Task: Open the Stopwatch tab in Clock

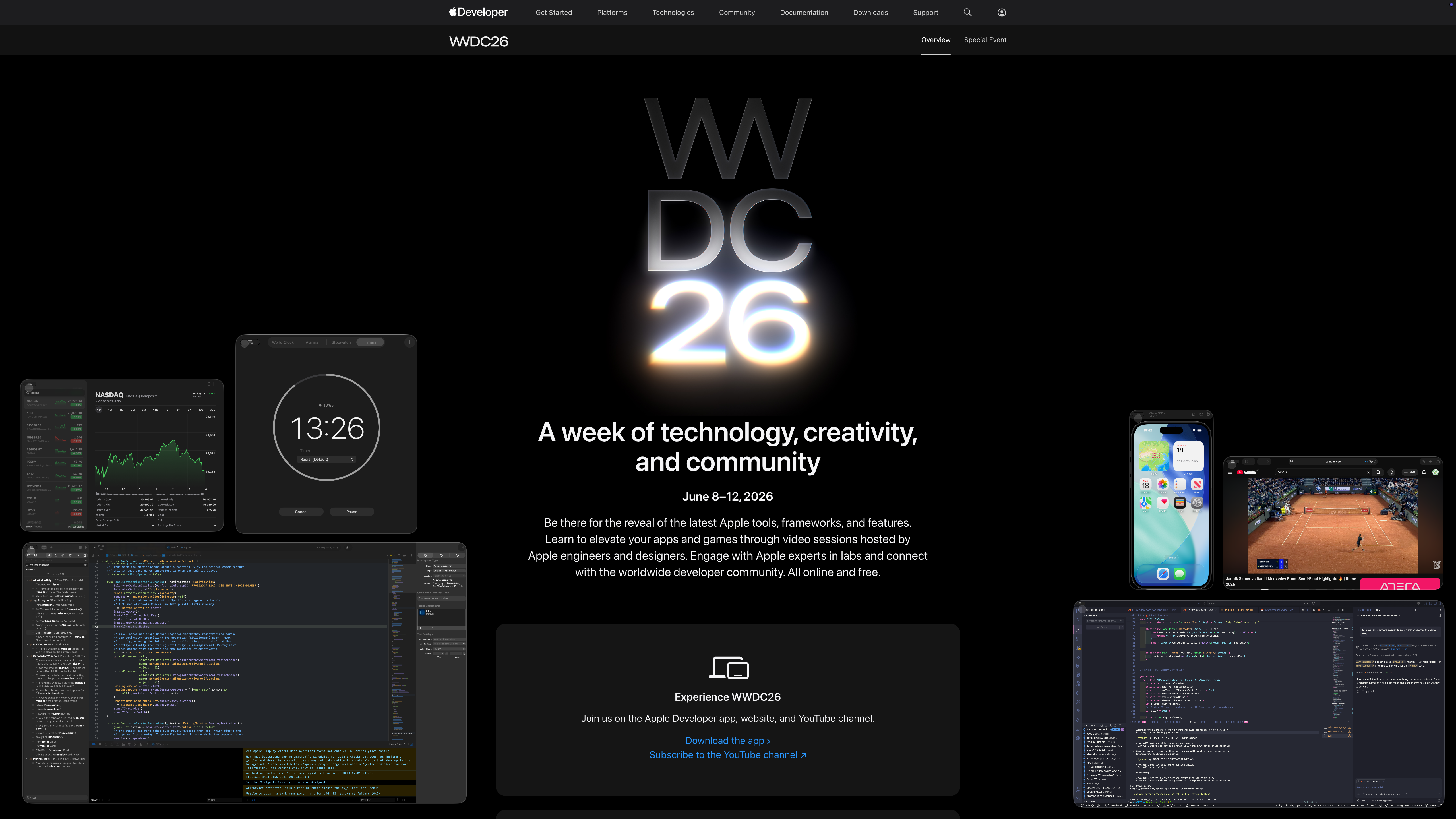Action: 341,342
